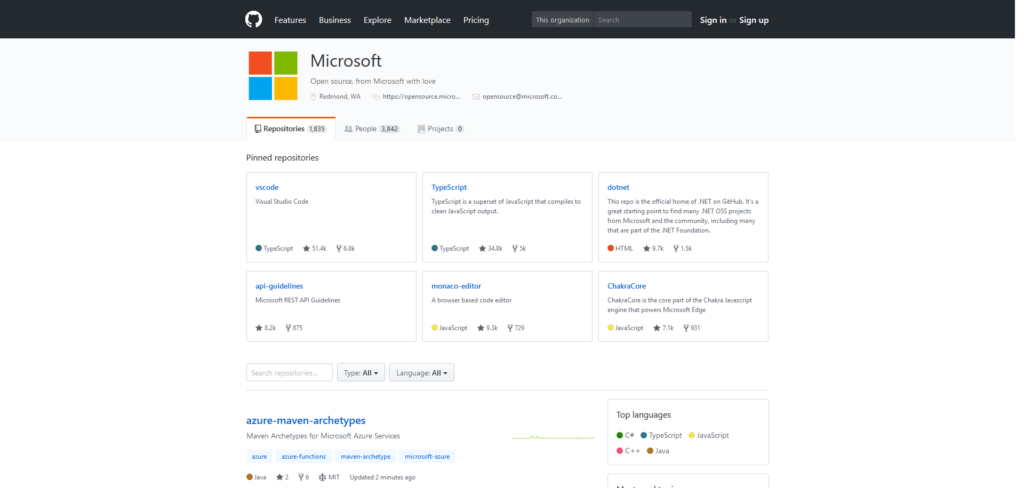Click the TypeScript repo star count 34.8k

coord(491,249)
